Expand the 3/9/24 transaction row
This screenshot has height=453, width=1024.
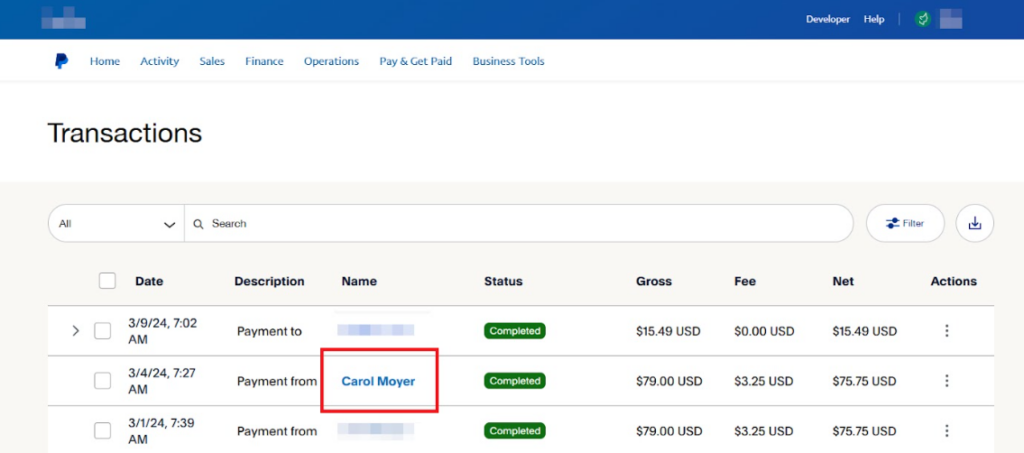(75, 331)
